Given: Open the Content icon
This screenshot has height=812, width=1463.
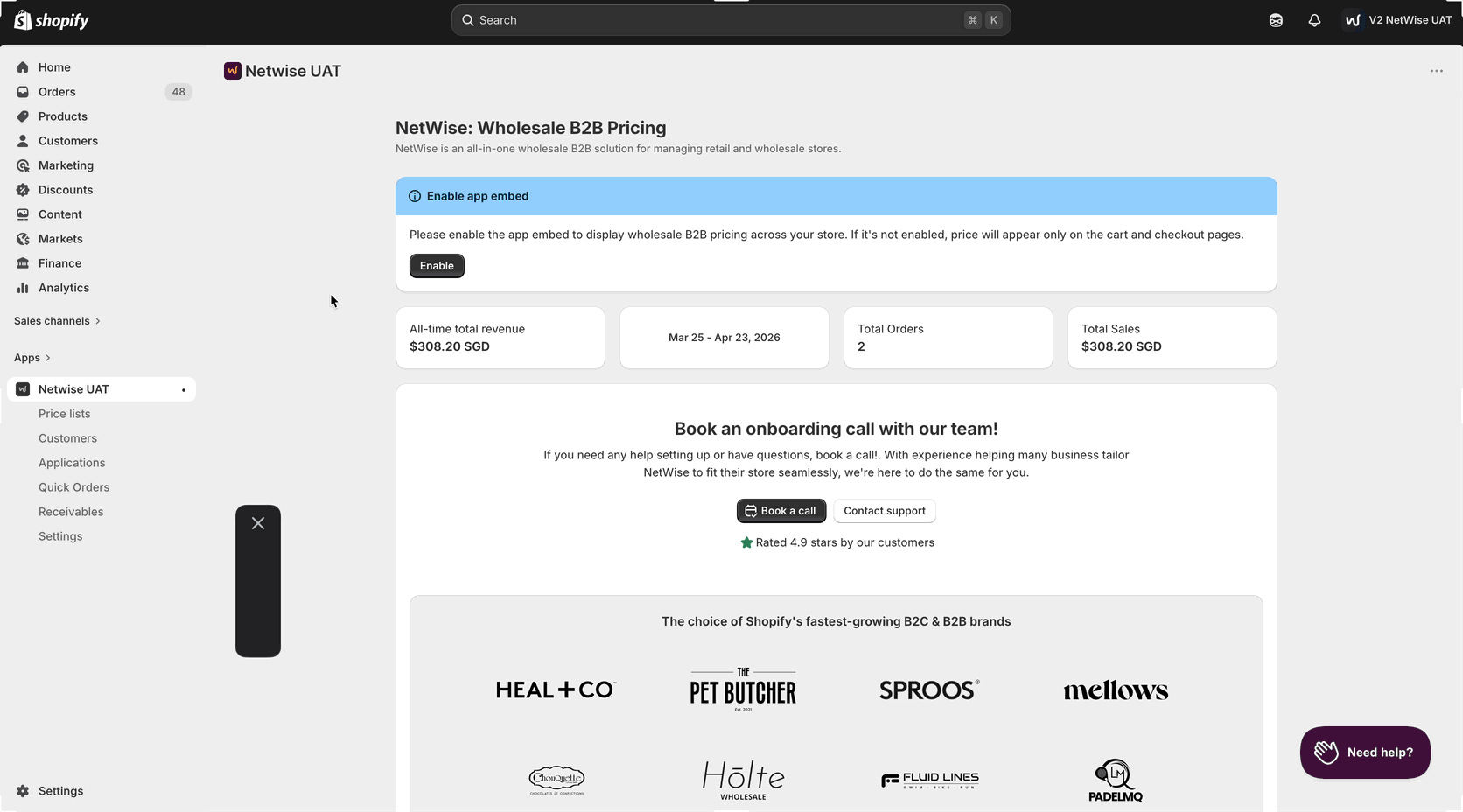Looking at the screenshot, I should [x=23, y=214].
